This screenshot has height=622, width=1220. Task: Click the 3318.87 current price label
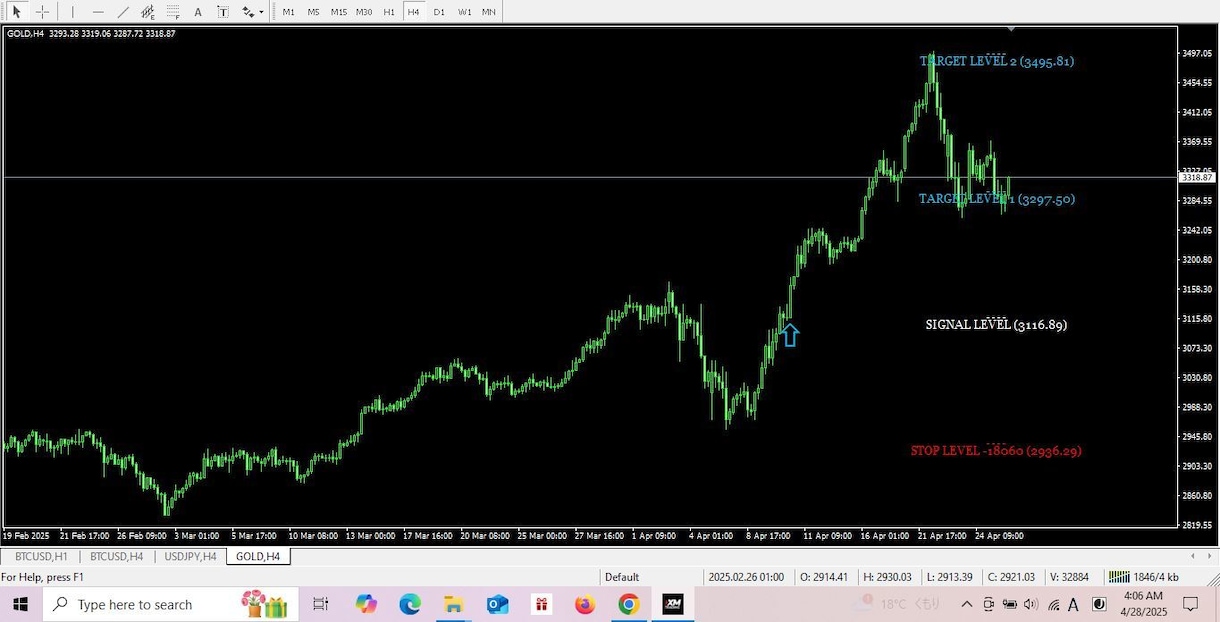1197,177
